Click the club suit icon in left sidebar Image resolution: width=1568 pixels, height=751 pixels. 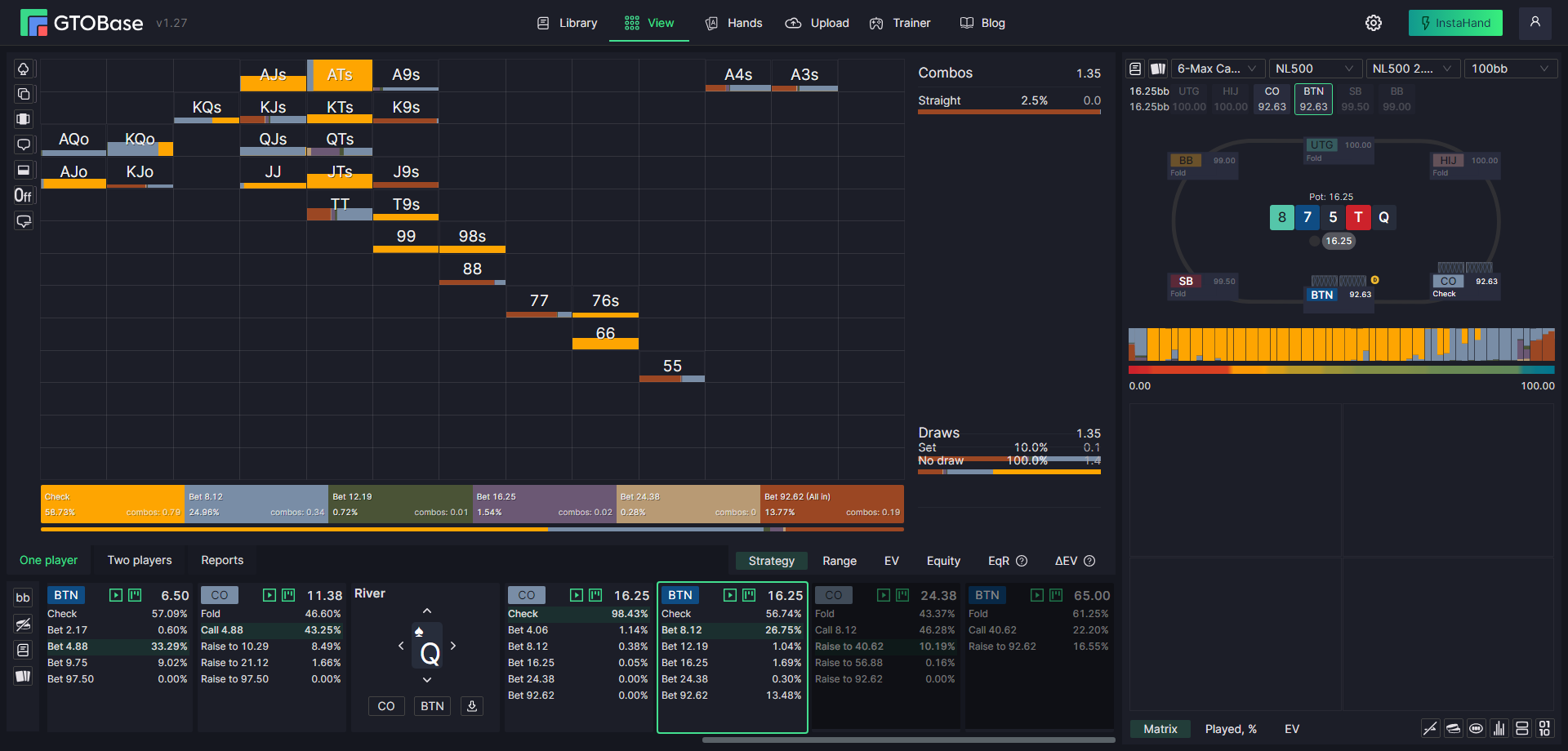tap(24, 69)
